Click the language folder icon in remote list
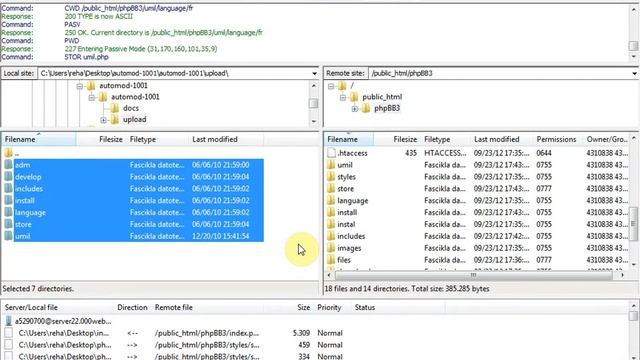The width and height of the screenshot is (640, 360). point(331,200)
